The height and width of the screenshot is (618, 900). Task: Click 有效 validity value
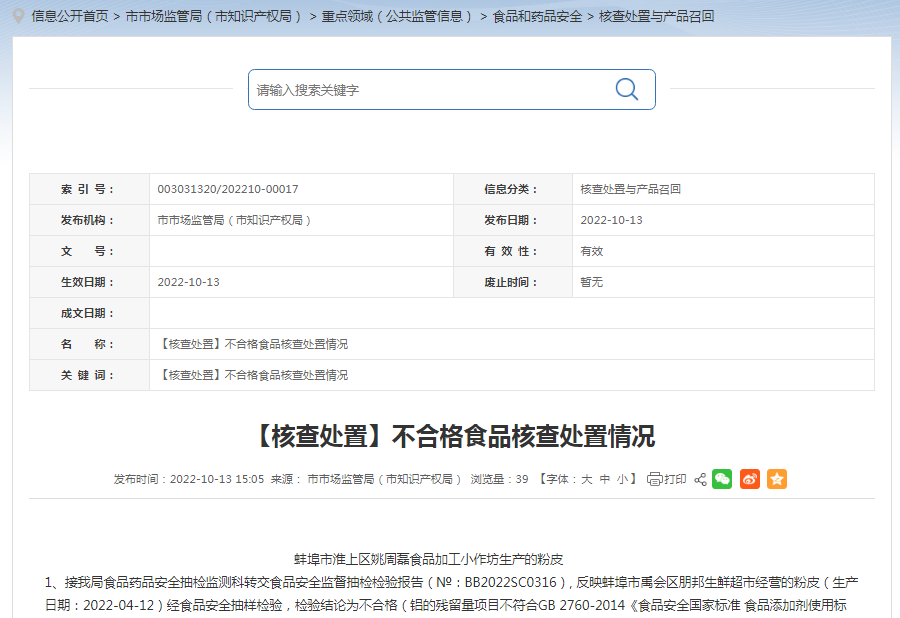(x=591, y=251)
